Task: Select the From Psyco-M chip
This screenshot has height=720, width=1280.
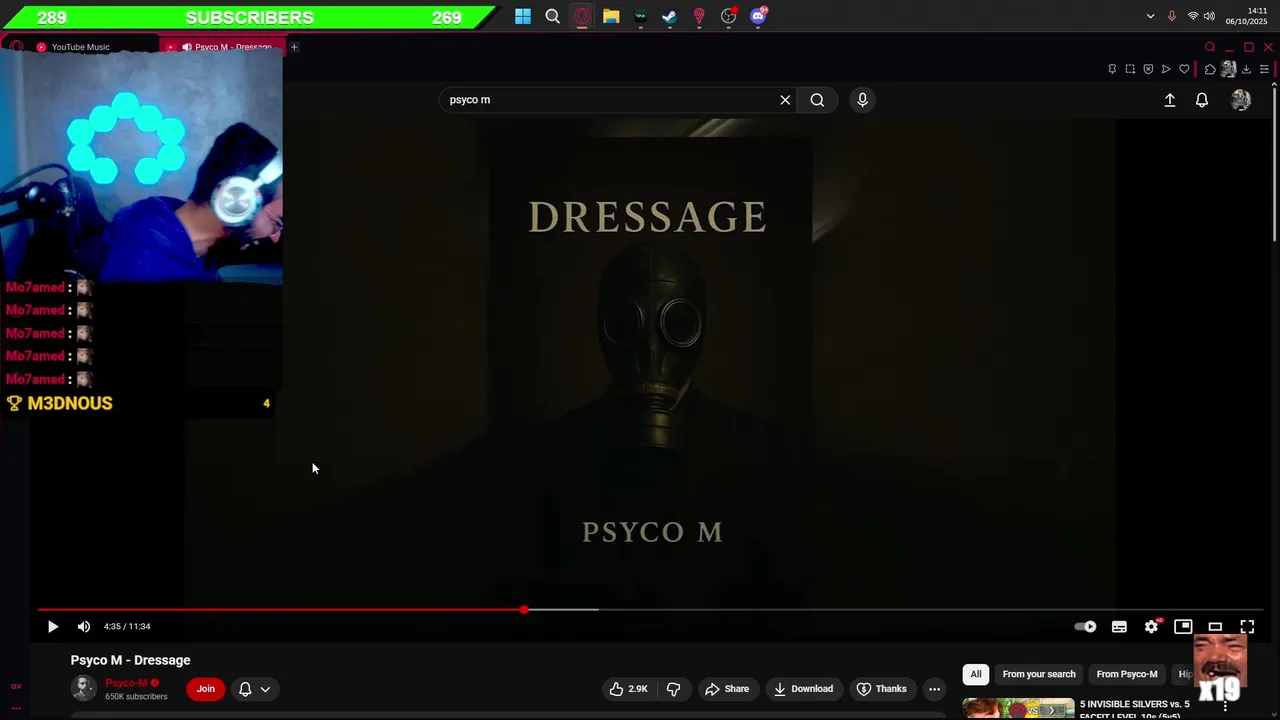Action: (x=1127, y=674)
